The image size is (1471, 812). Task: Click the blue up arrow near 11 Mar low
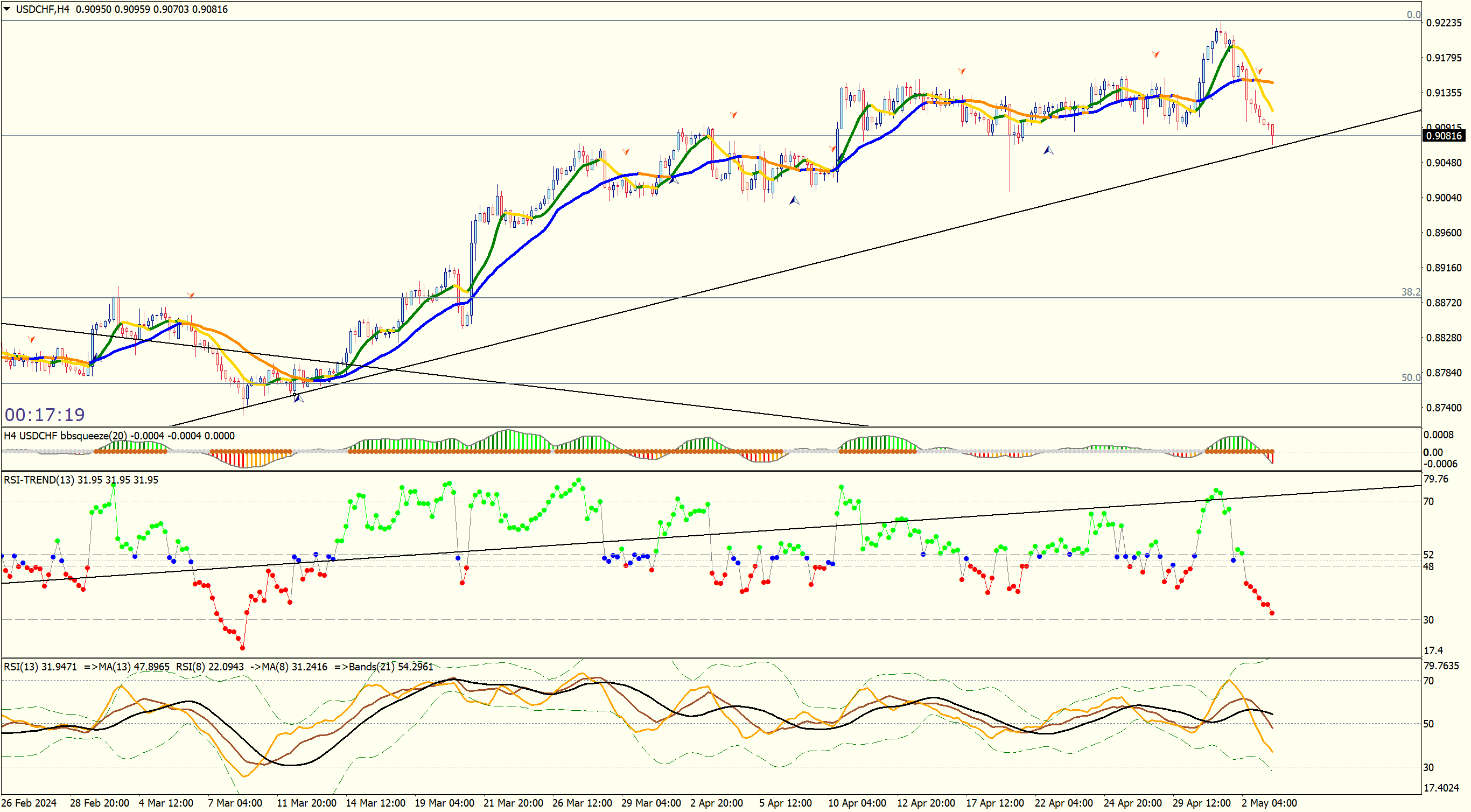pos(299,398)
